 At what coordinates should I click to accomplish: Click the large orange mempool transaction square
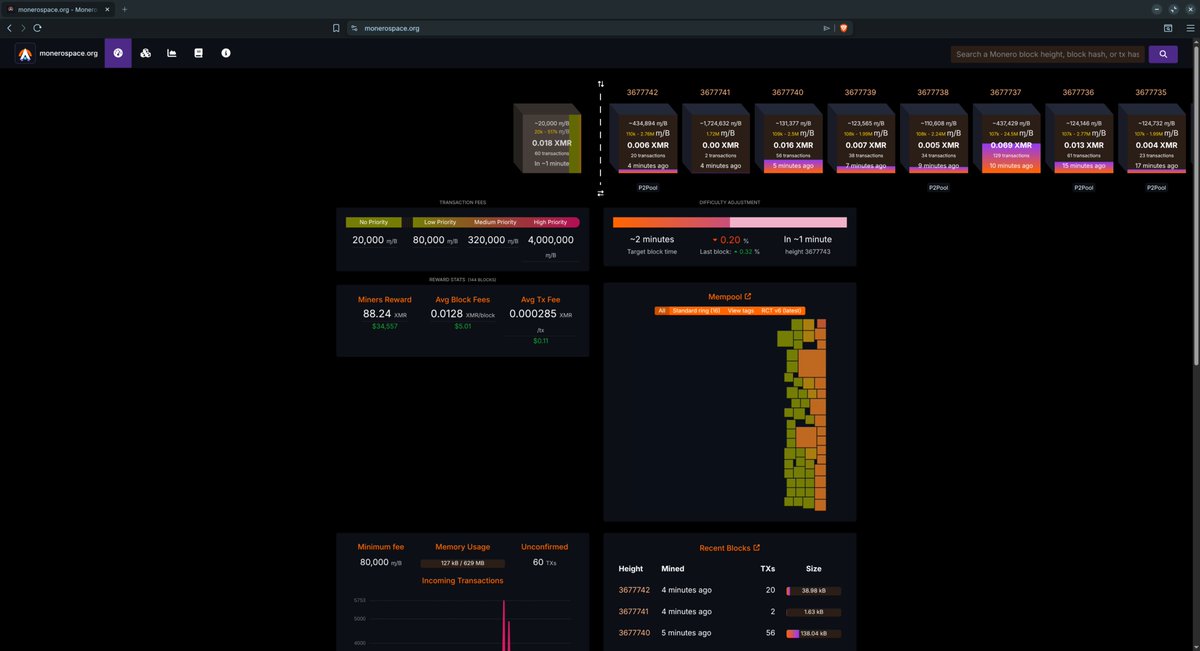[x=812, y=362]
